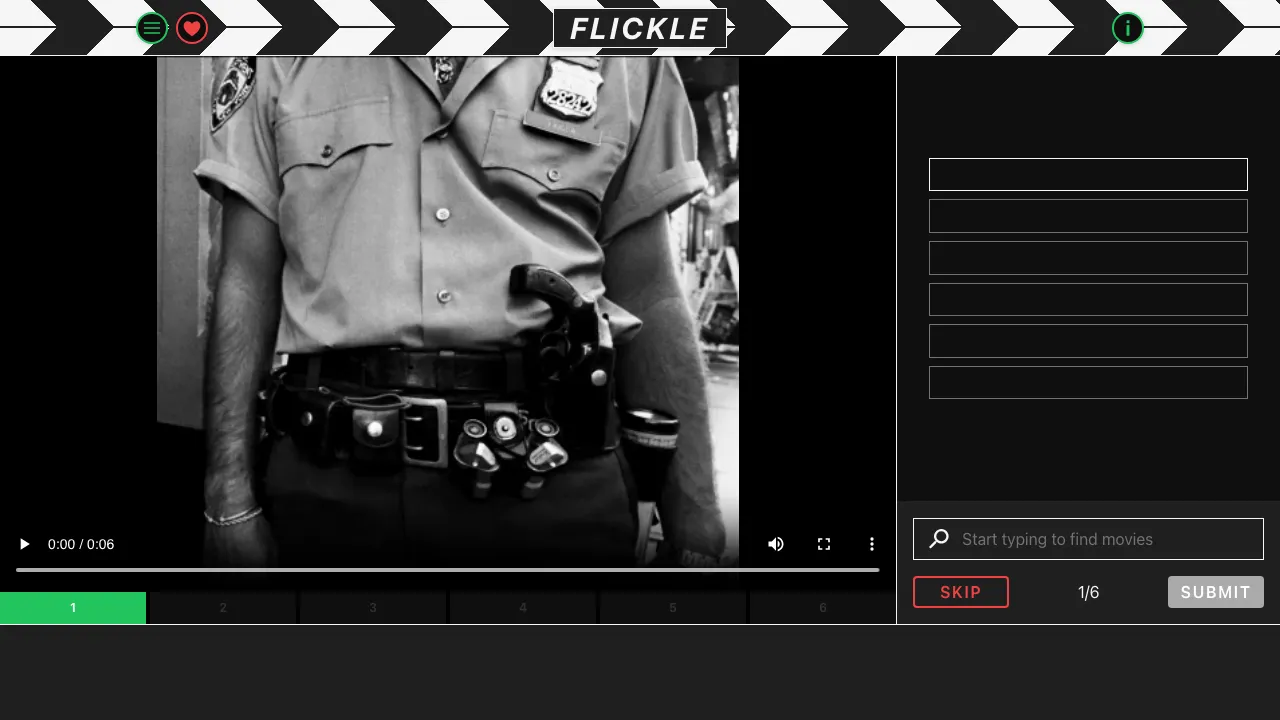
Task: Click the red heart icon
Action: tap(192, 28)
